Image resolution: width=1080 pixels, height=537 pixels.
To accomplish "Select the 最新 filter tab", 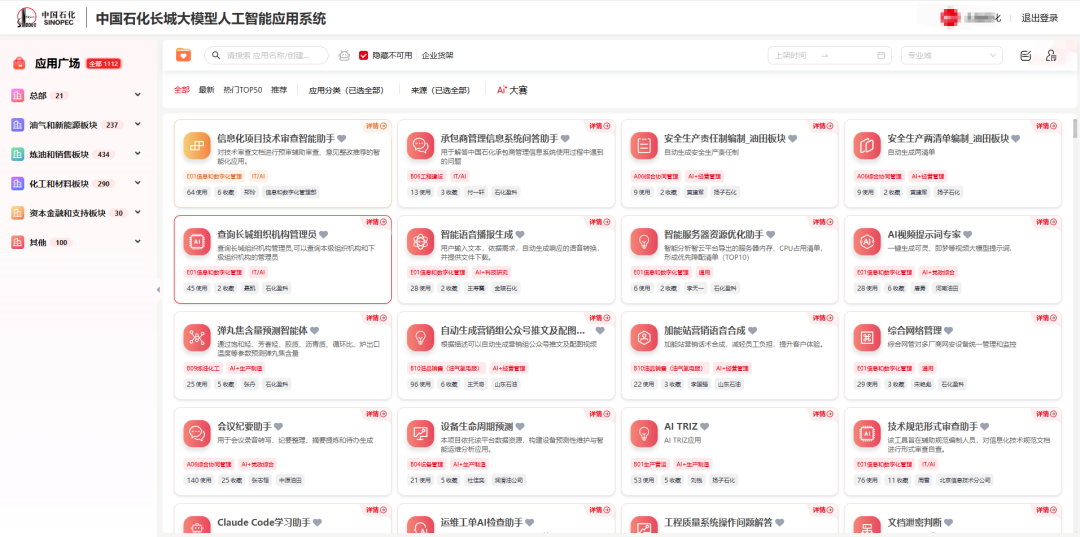I will coord(206,90).
